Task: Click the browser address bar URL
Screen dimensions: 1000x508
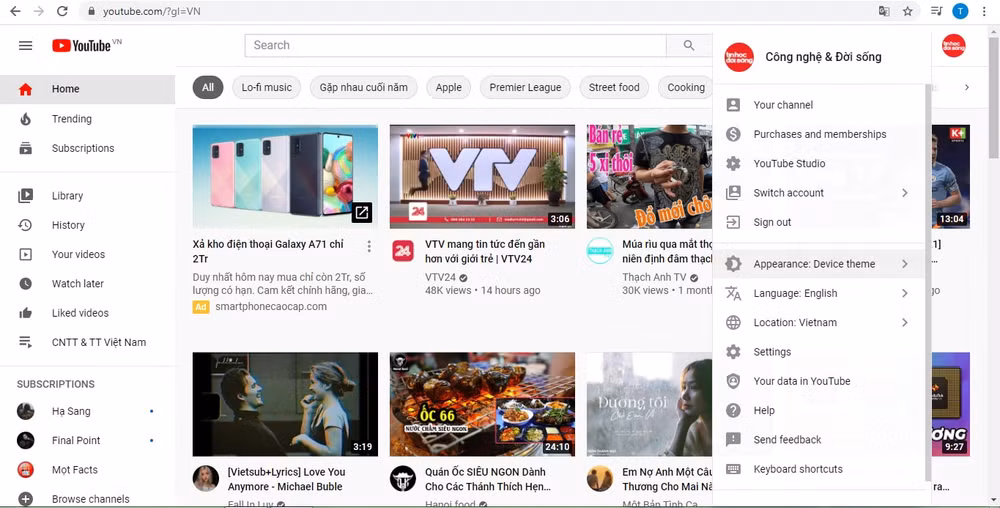Action: coord(152,11)
